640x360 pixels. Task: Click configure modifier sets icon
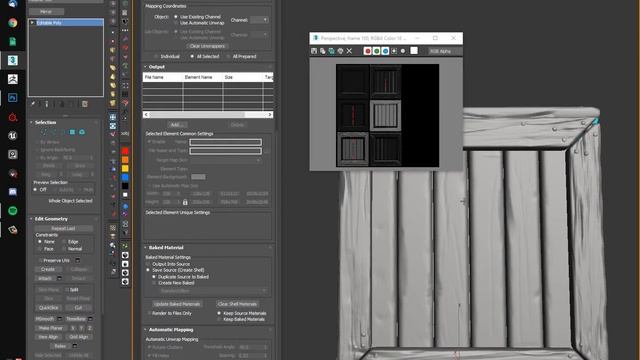[x=85, y=104]
